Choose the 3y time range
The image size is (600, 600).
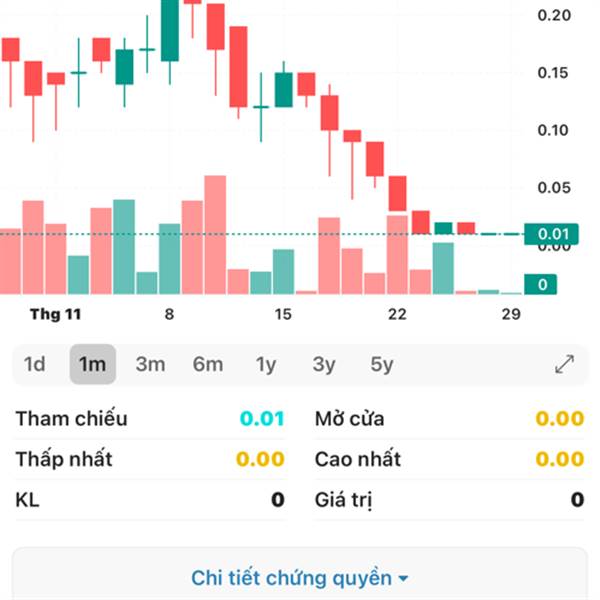tap(324, 364)
